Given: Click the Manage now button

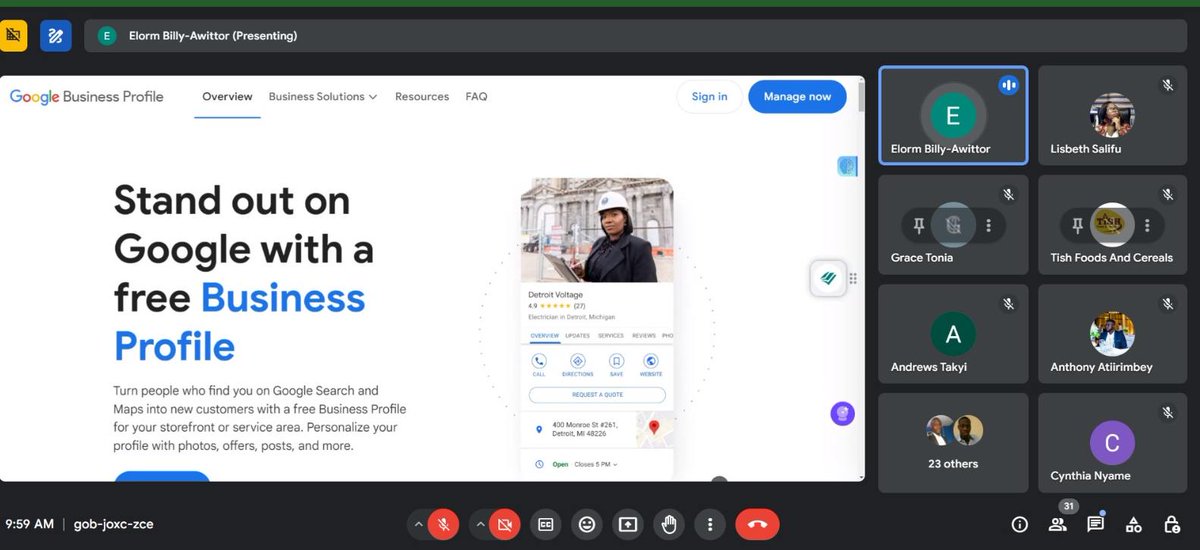Looking at the screenshot, I should pyautogui.click(x=797, y=97).
